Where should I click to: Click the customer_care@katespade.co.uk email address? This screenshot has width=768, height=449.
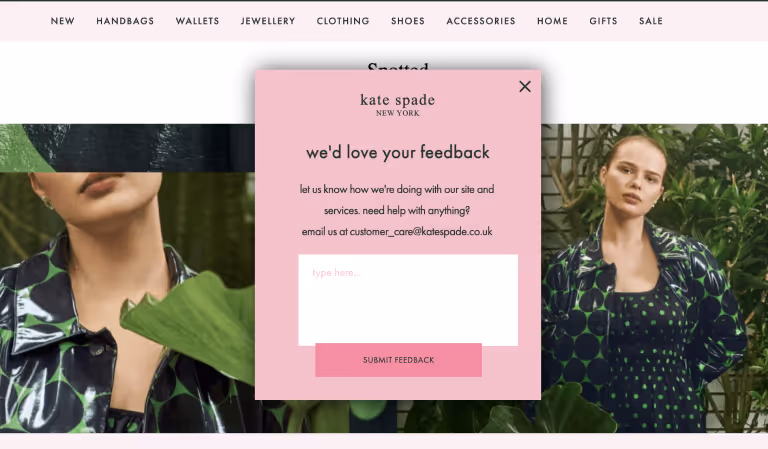pos(421,232)
